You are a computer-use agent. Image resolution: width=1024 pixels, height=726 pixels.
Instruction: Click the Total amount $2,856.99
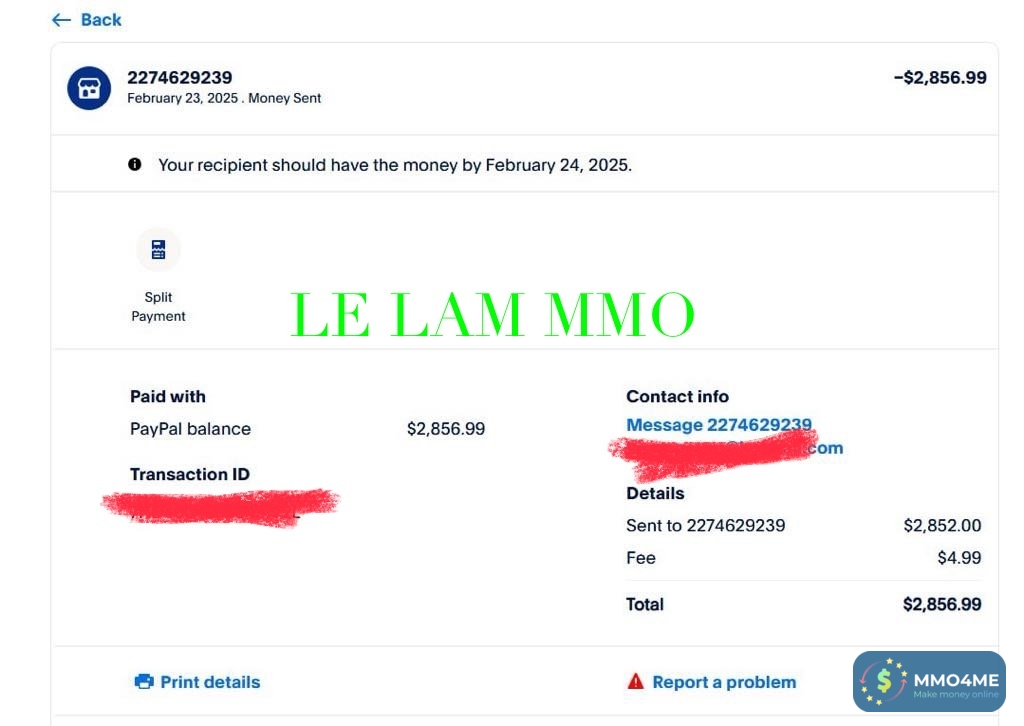point(942,604)
